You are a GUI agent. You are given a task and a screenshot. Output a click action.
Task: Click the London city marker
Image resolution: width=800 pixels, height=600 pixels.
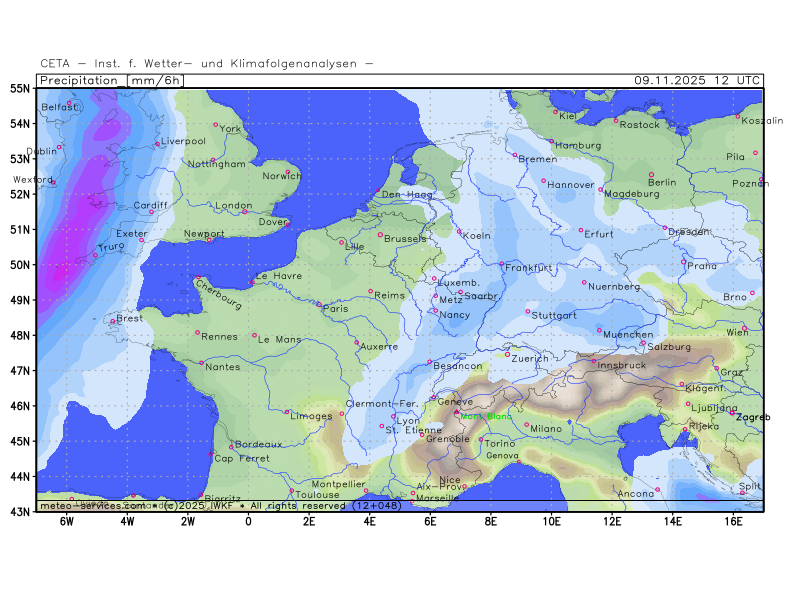tap(243, 211)
